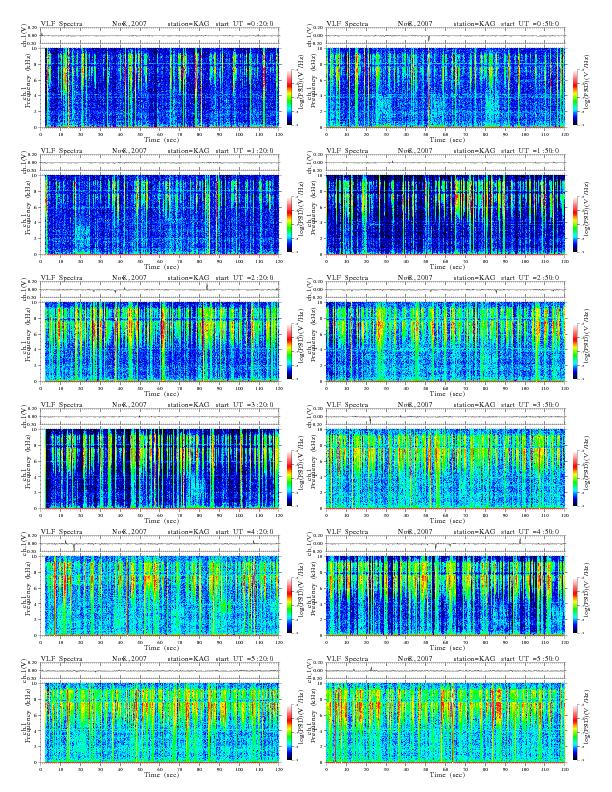This screenshot has width=612, height=792.
Task: Click the title text 'start UT =1:20:0'
Action: pyautogui.click(x=244, y=151)
